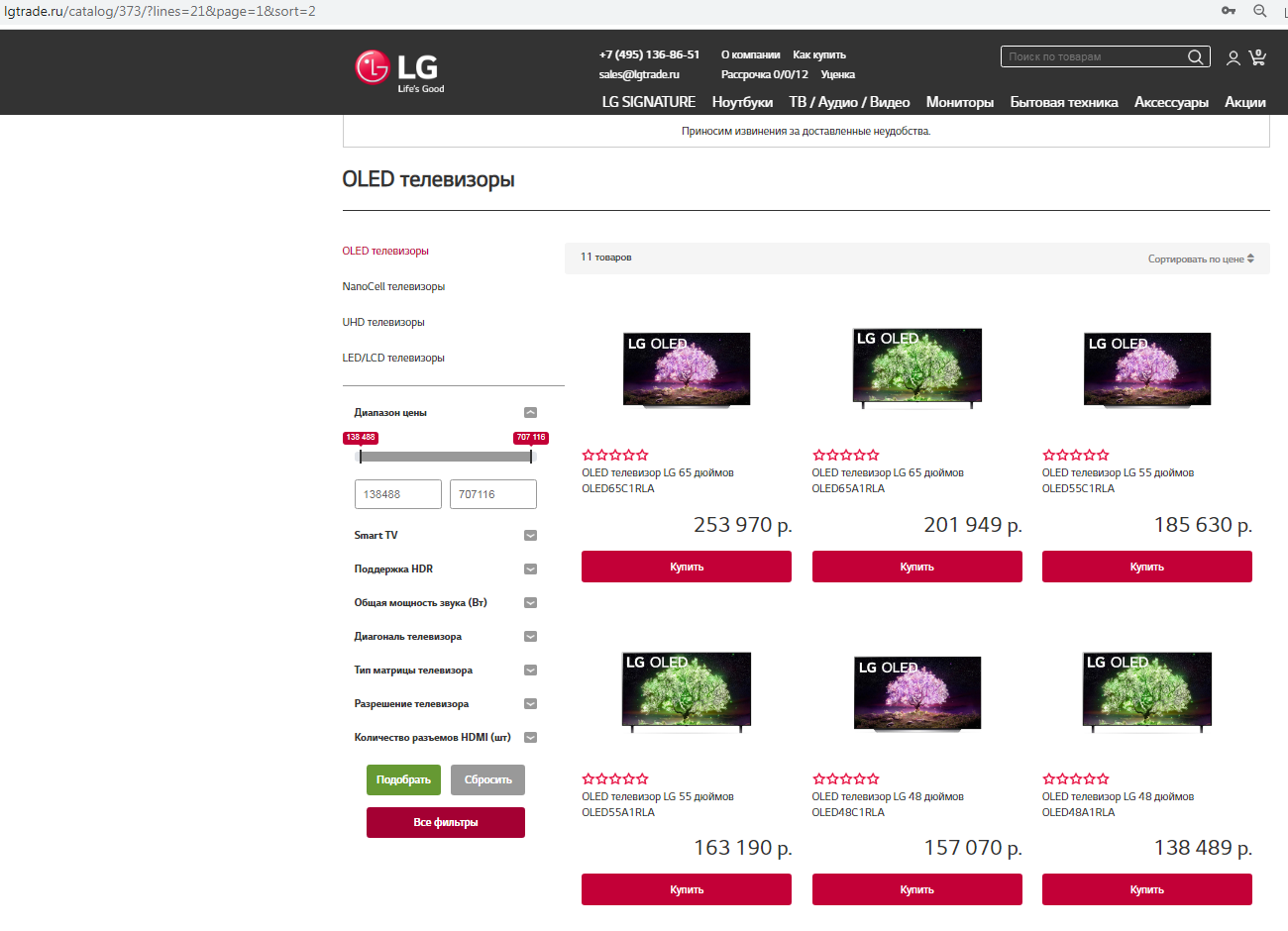This screenshot has width=1288, height=931.
Task: Open the Мониторы menu item
Action: coord(959,102)
